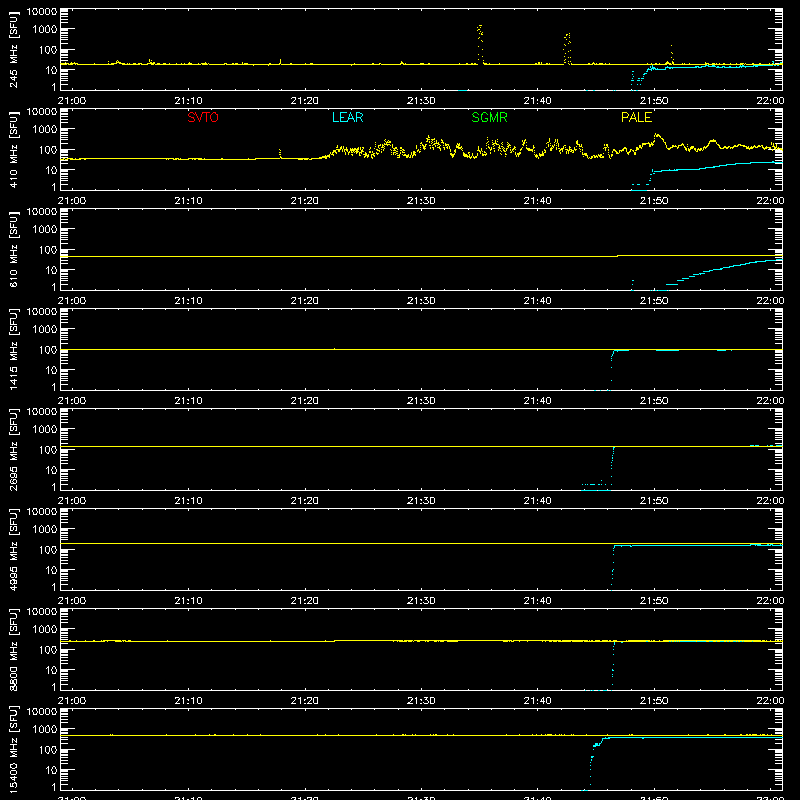Click the 10000 tick label on 245 MHz axis

tap(42, 12)
